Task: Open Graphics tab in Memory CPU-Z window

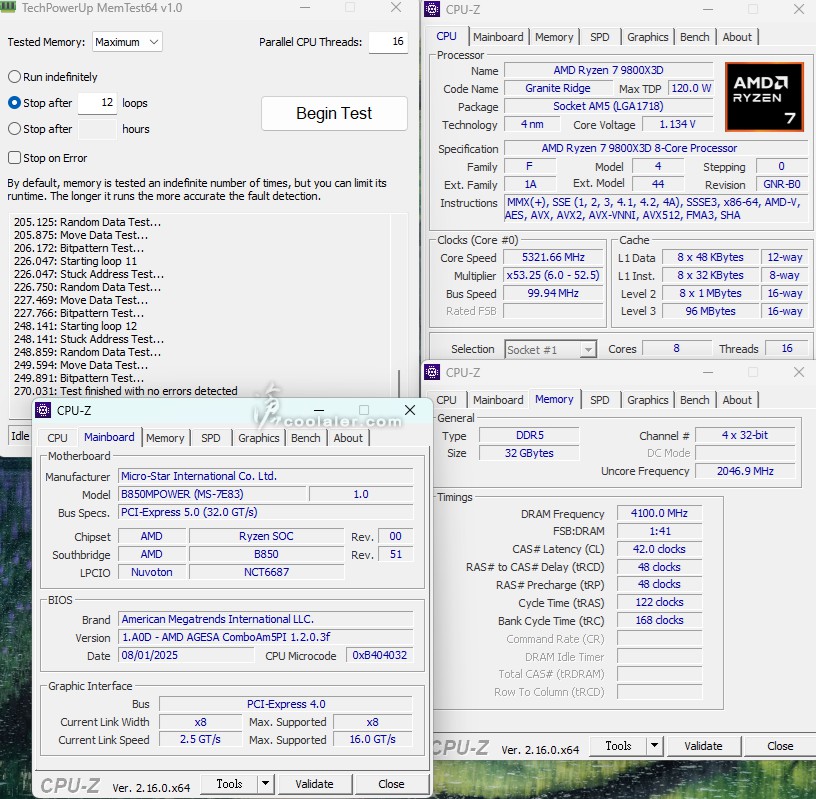Action: (647, 400)
